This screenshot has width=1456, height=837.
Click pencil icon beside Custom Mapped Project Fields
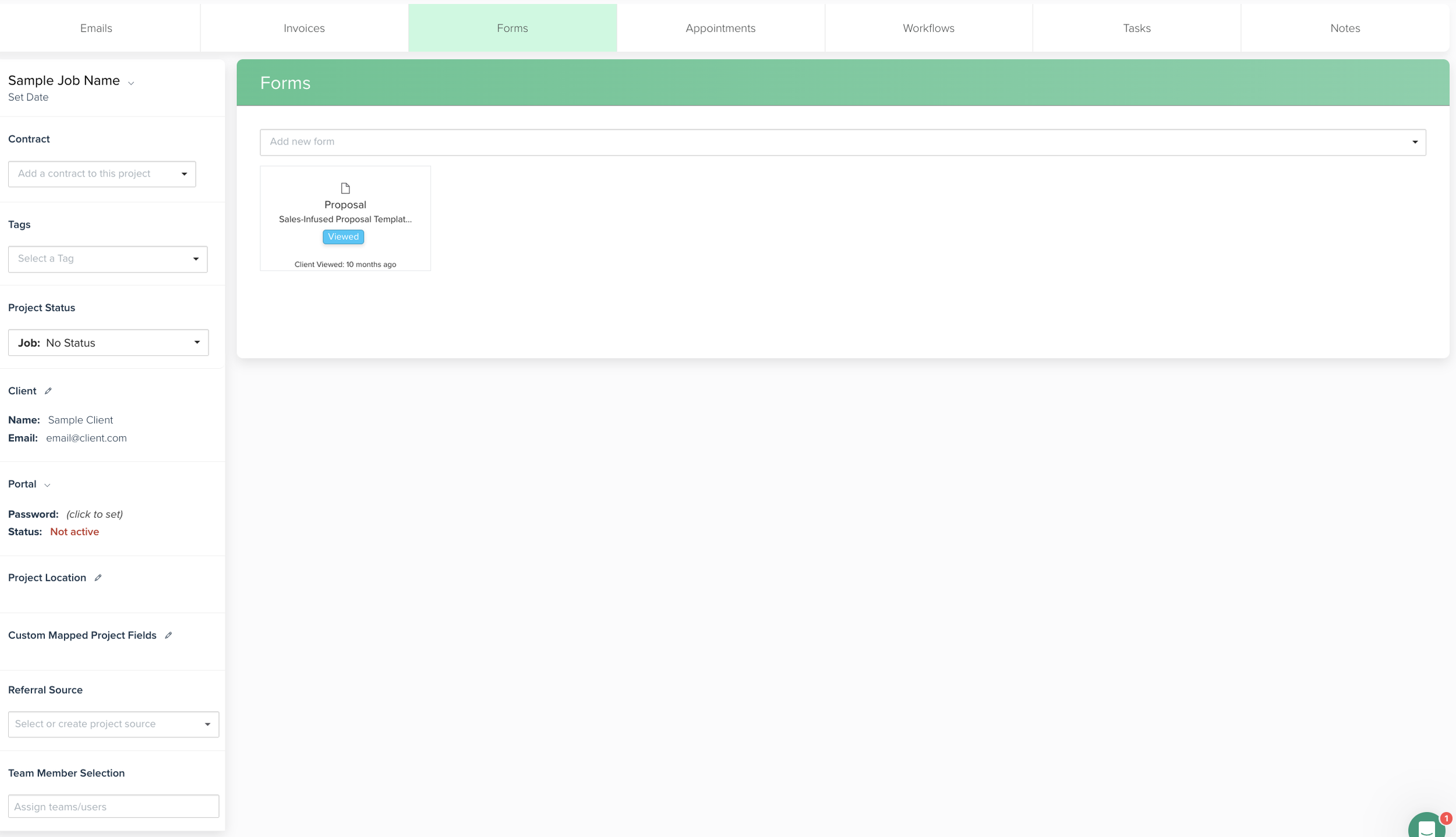point(168,635)
